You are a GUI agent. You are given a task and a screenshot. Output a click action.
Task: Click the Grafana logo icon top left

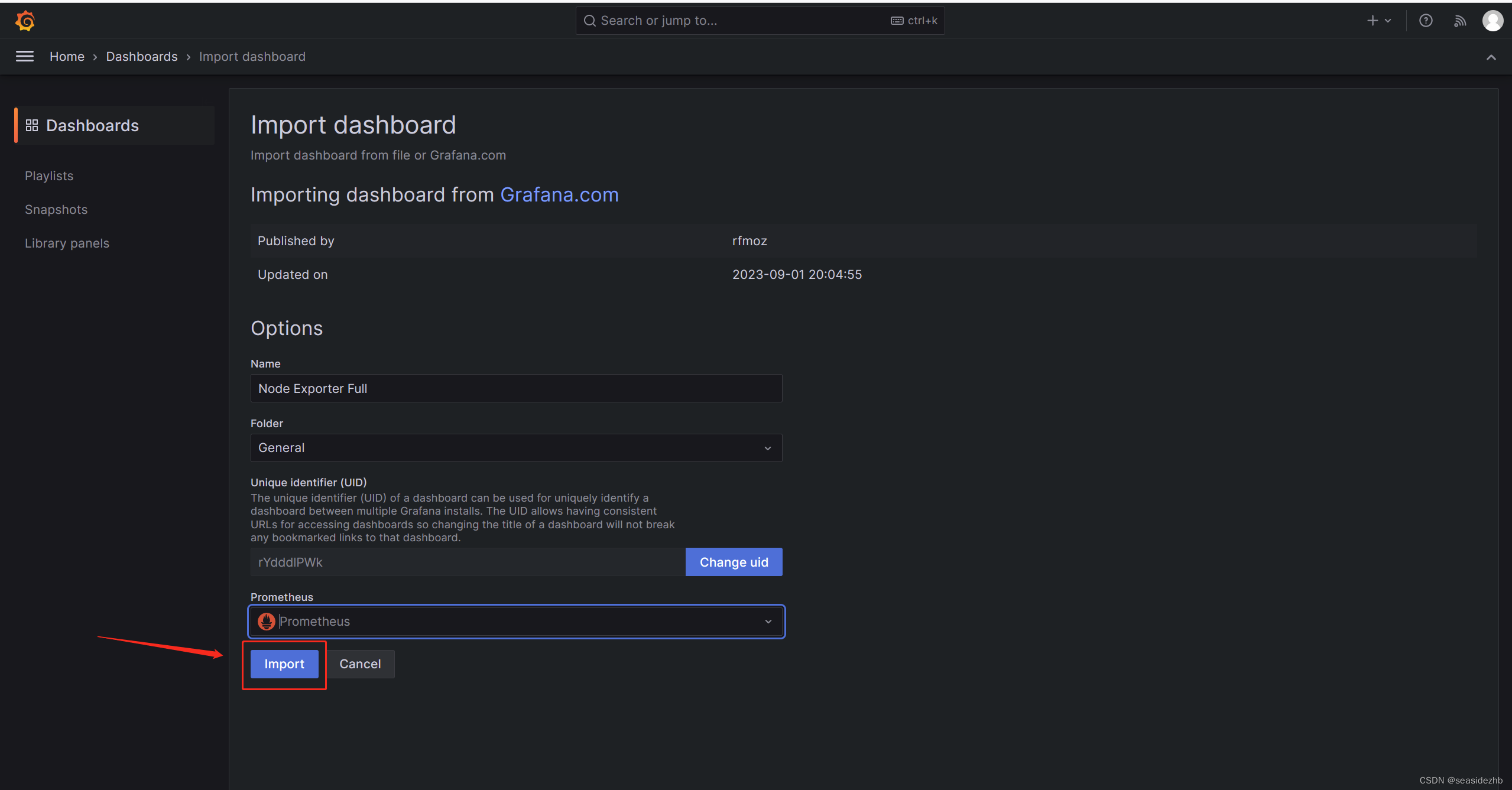24,20
